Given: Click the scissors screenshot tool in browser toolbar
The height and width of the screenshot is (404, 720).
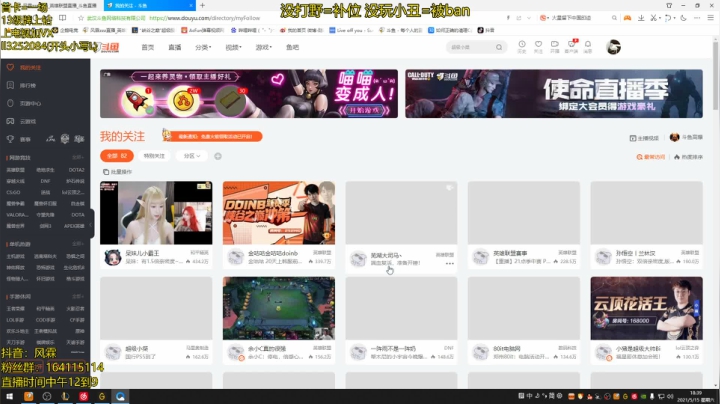Looking at the screenshot, I should tap(653, 18).
